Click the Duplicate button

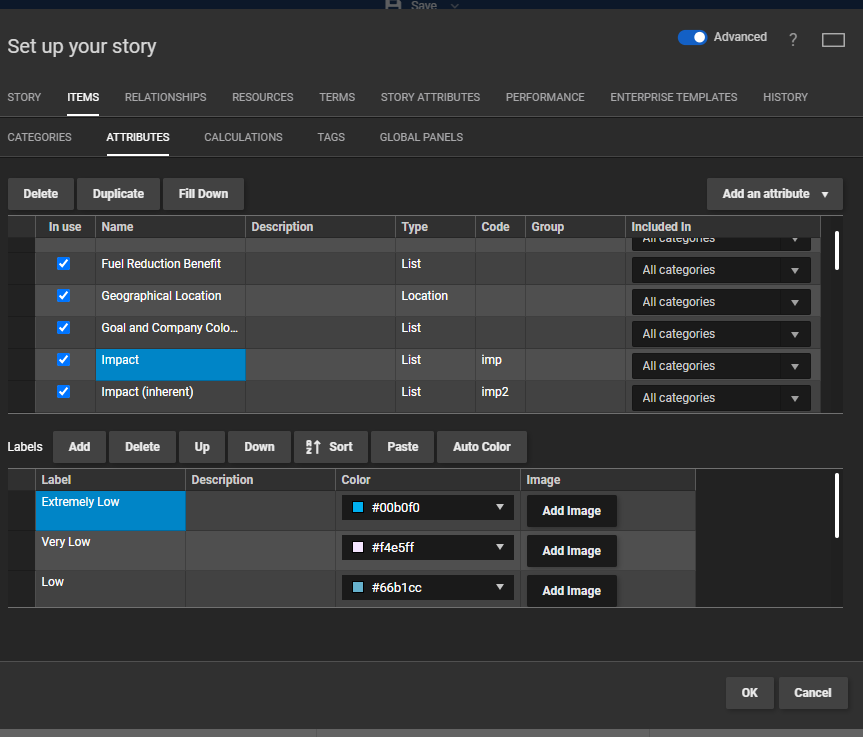118,194
